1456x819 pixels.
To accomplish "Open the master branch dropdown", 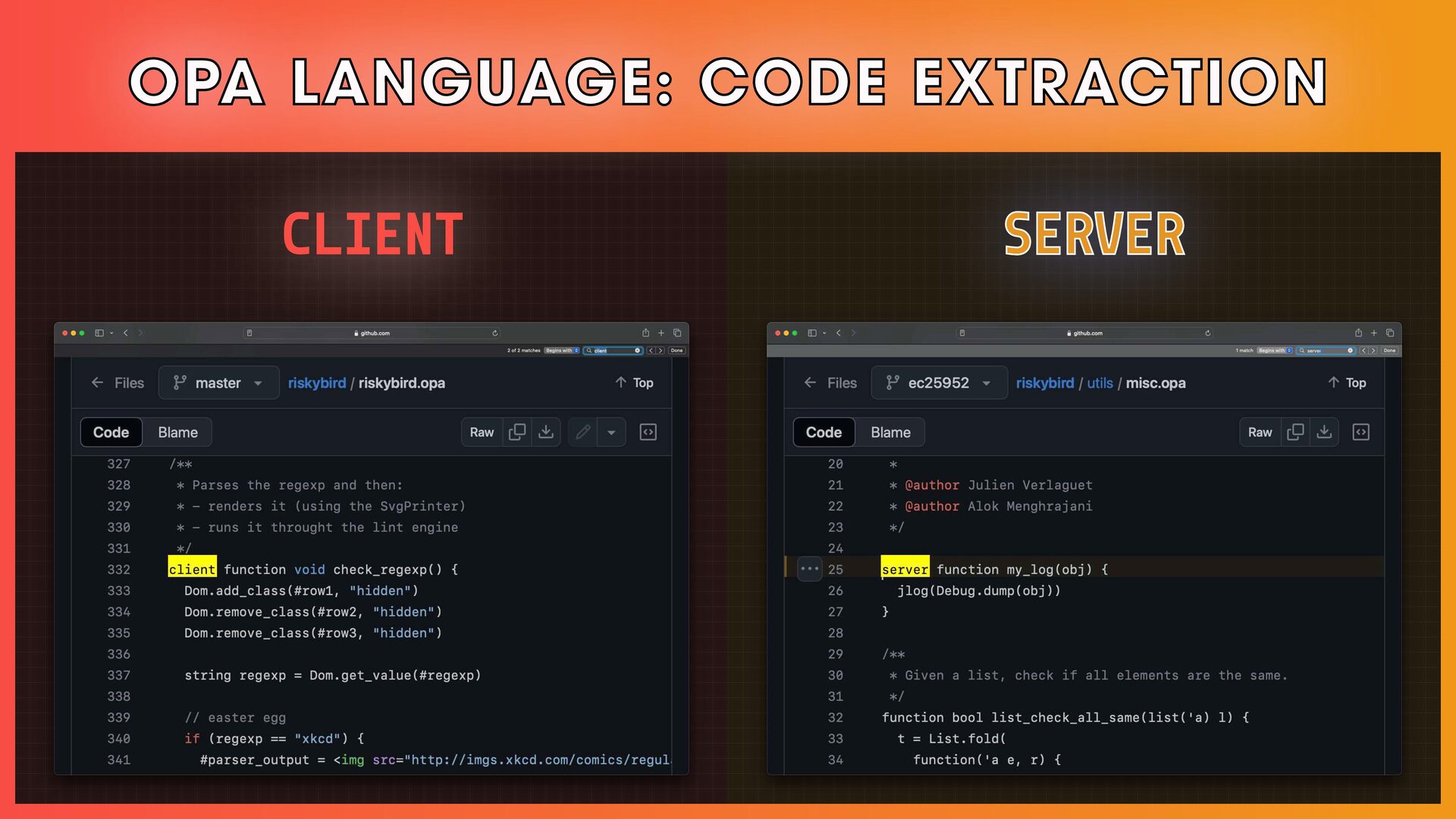I will click(x=218, y=383).
